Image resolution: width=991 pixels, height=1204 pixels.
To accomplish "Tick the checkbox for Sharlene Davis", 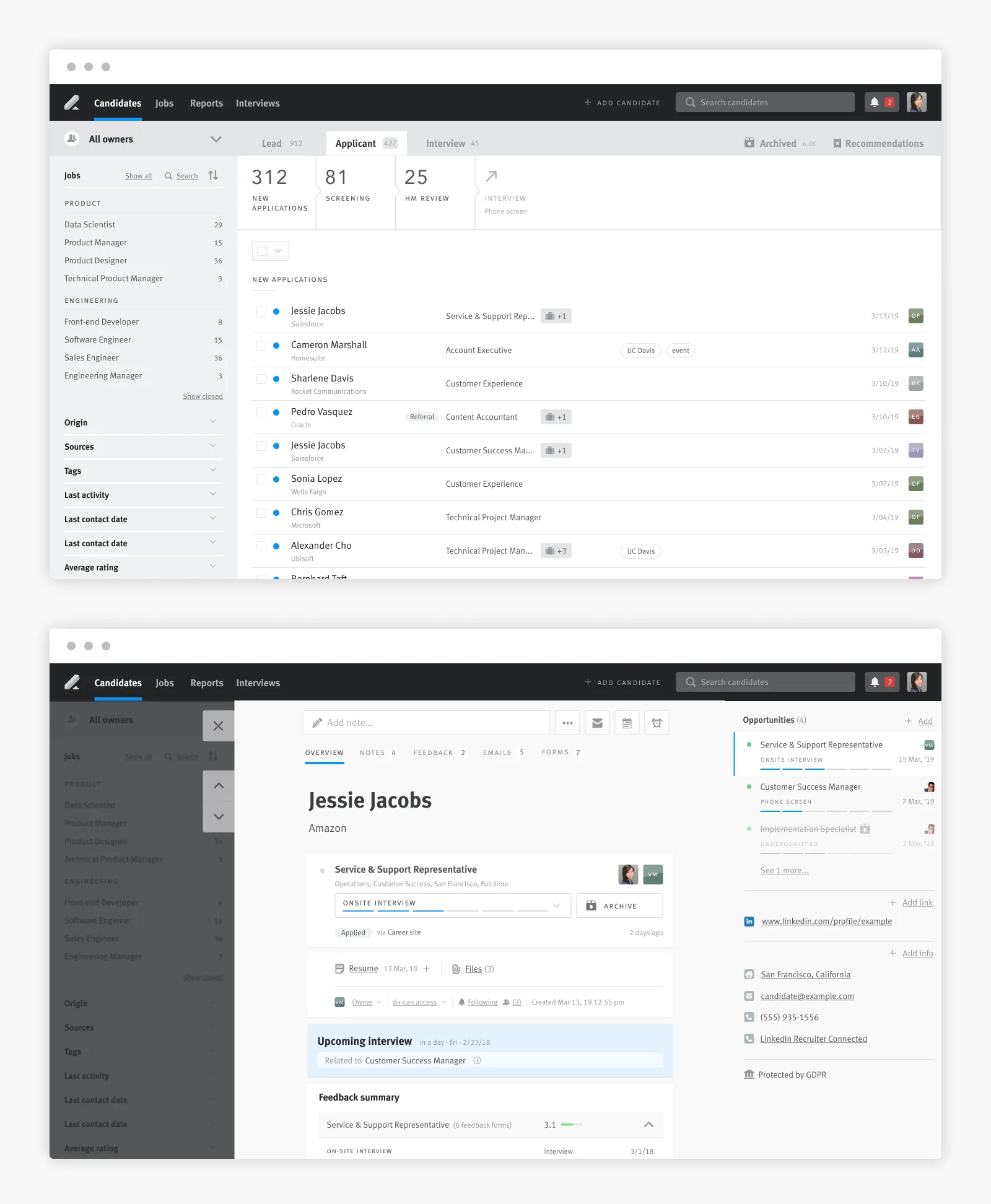I will pyautogui.click(x=261, y=378).
